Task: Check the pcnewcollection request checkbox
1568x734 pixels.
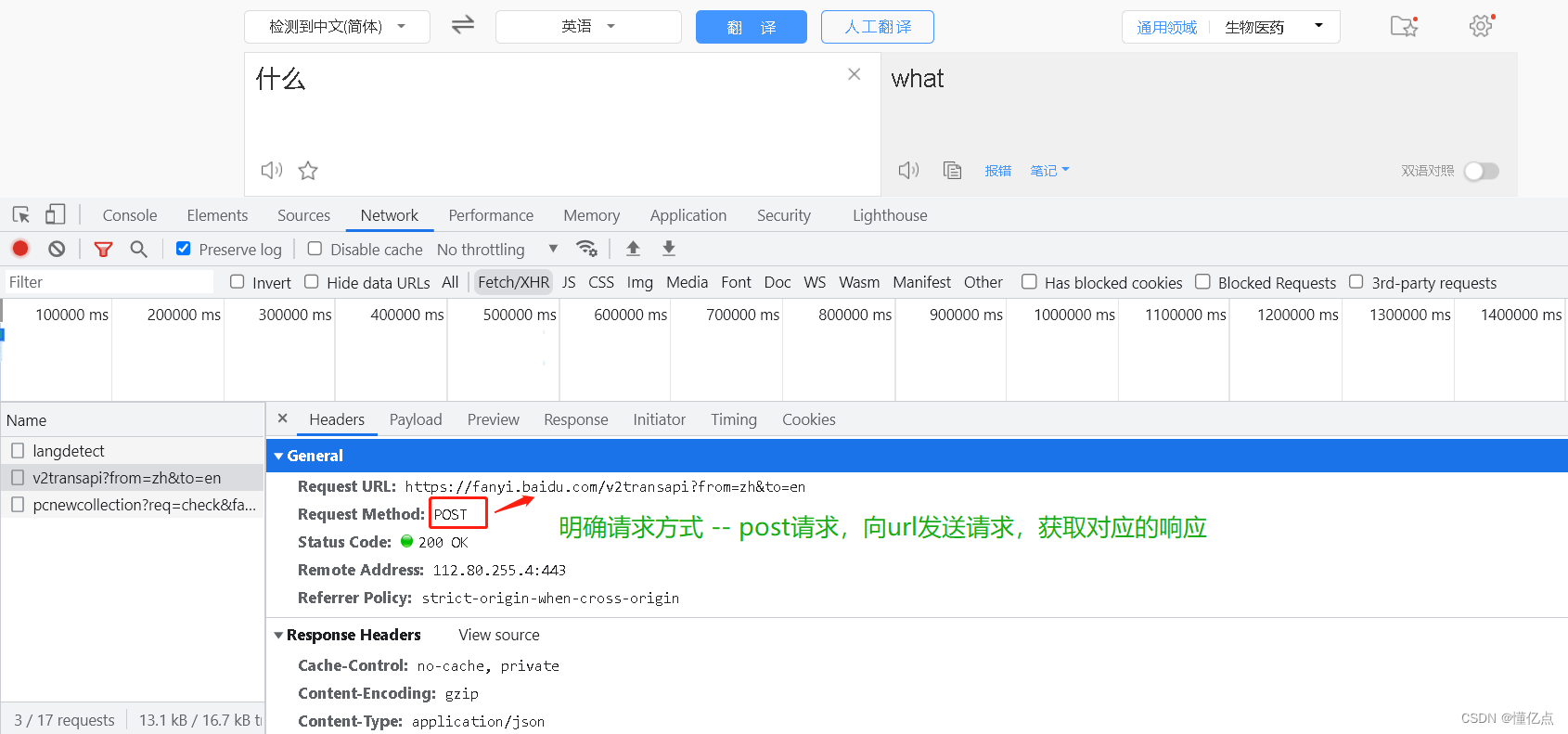Action: point(18,505)
